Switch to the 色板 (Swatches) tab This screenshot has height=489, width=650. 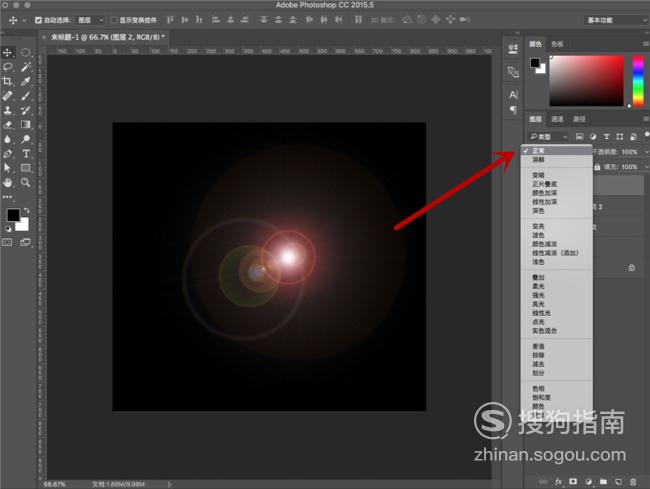tap(557, 44)
